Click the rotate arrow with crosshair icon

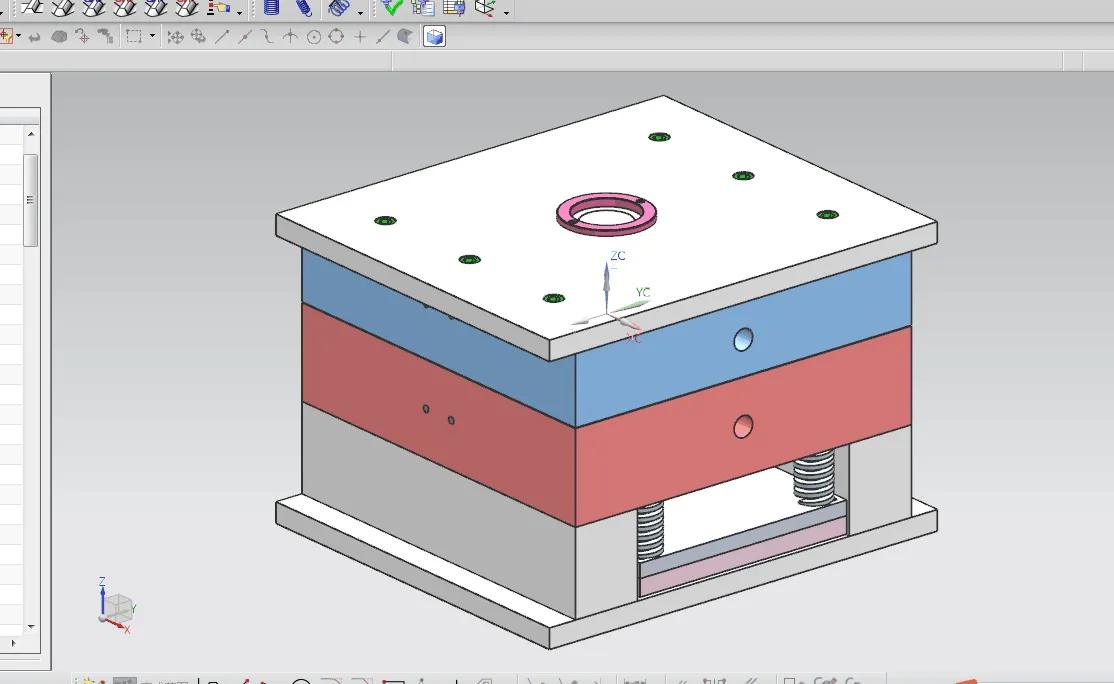(x=82, y=36)
